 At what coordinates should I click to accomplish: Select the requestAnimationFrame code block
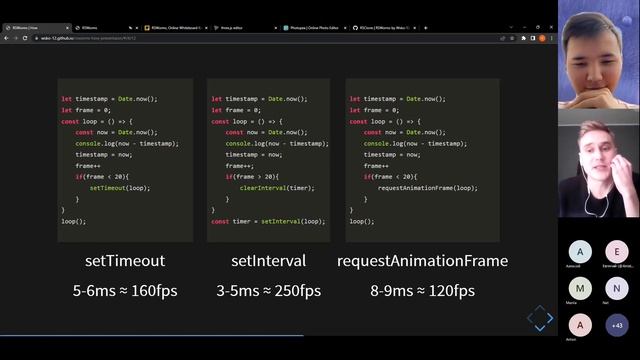422,160
